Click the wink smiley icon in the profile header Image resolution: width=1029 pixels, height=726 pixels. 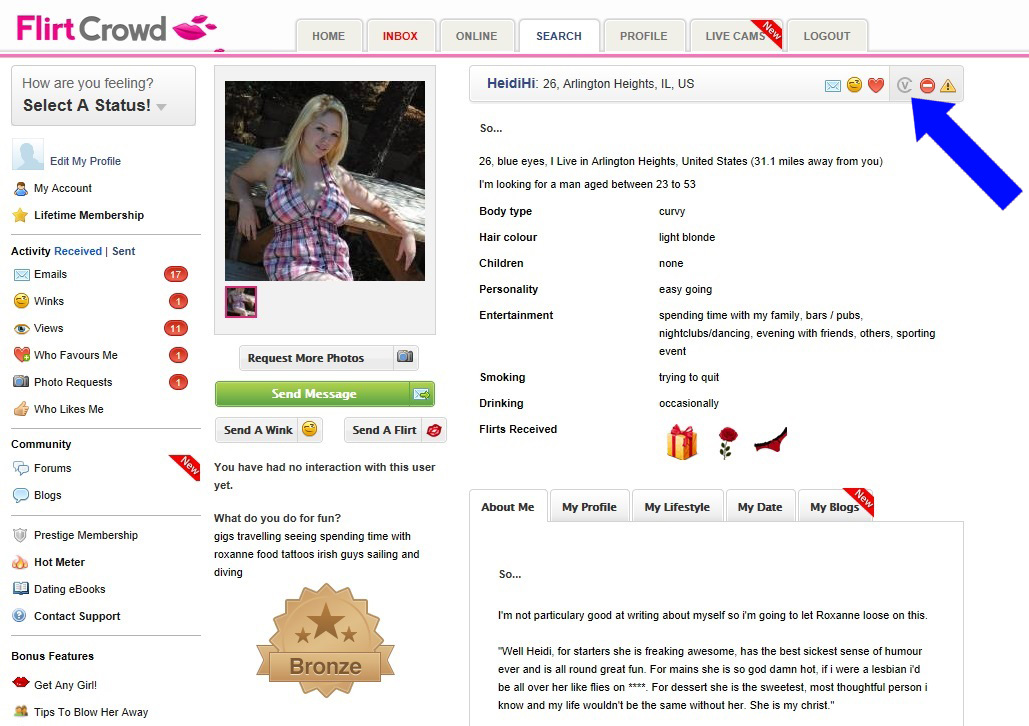tap(854, 85)
